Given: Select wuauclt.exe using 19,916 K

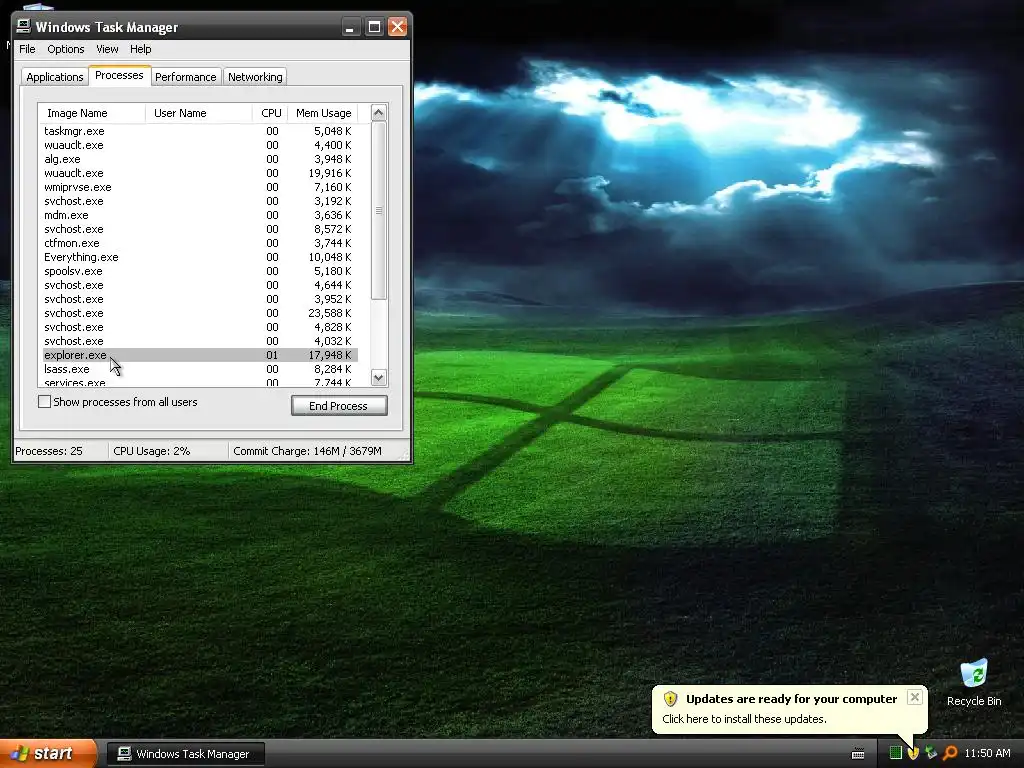Looking at the screenshot, I should point(200,174).
